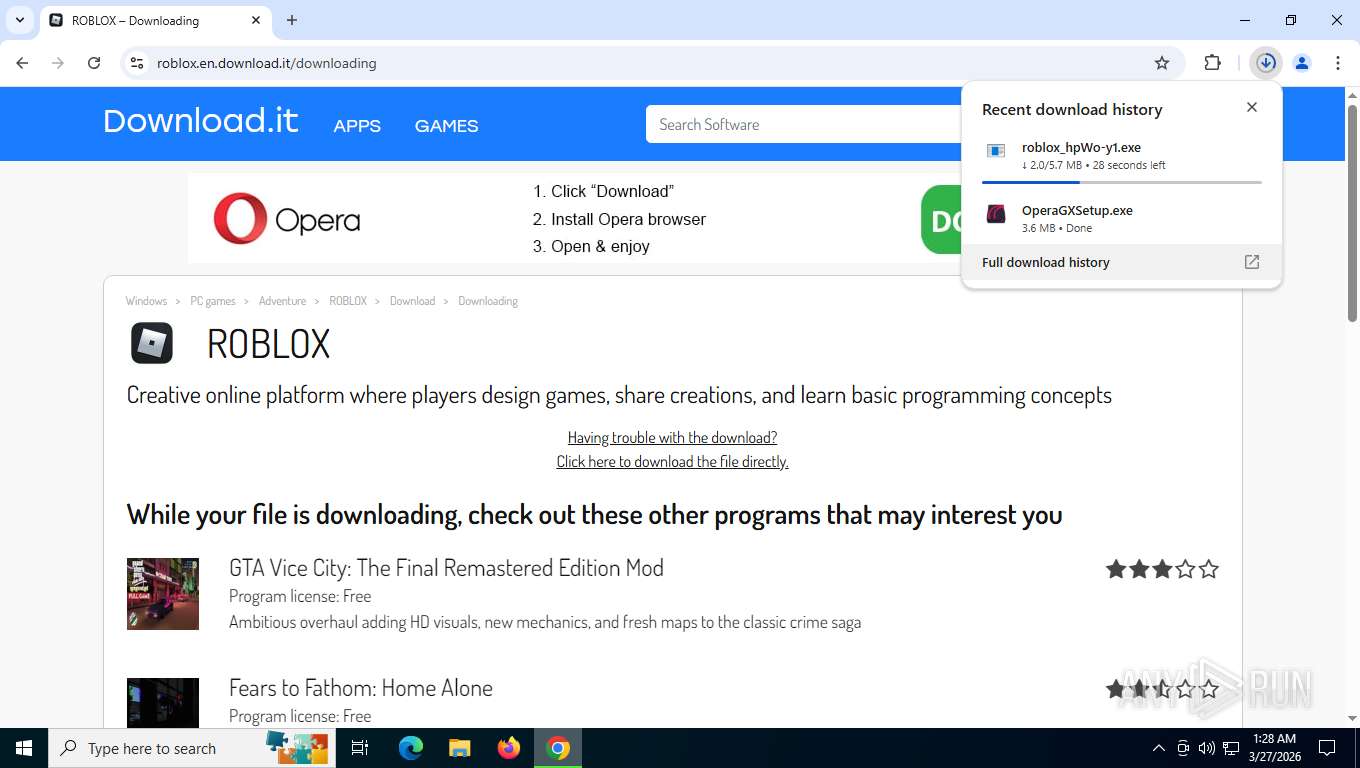Image resolution: width=1360 pixels, height=768 pixels.
Task: Launch Firefox from taskbar
Action: 509,748
